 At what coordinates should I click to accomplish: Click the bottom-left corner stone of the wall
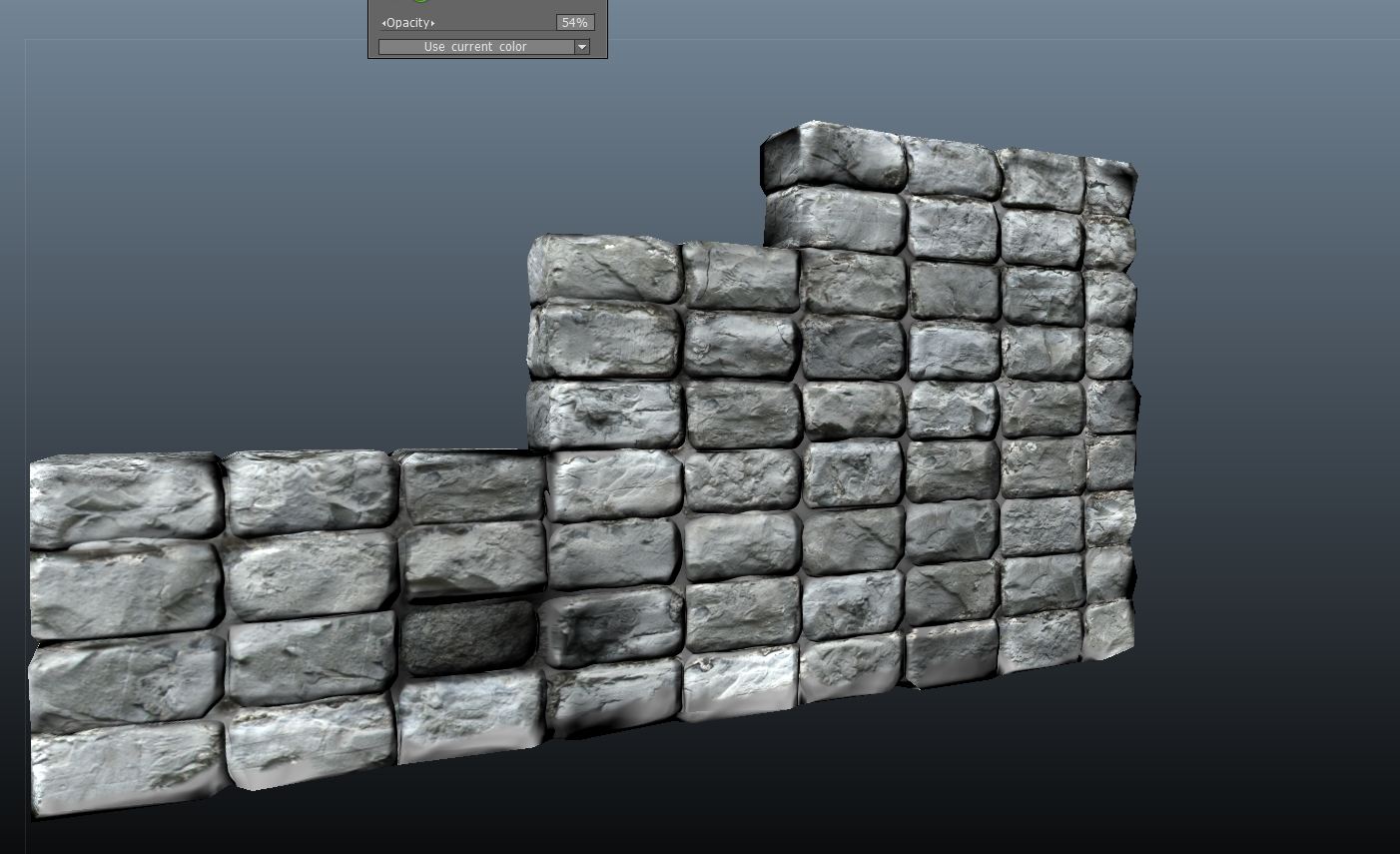coord(125,769)
